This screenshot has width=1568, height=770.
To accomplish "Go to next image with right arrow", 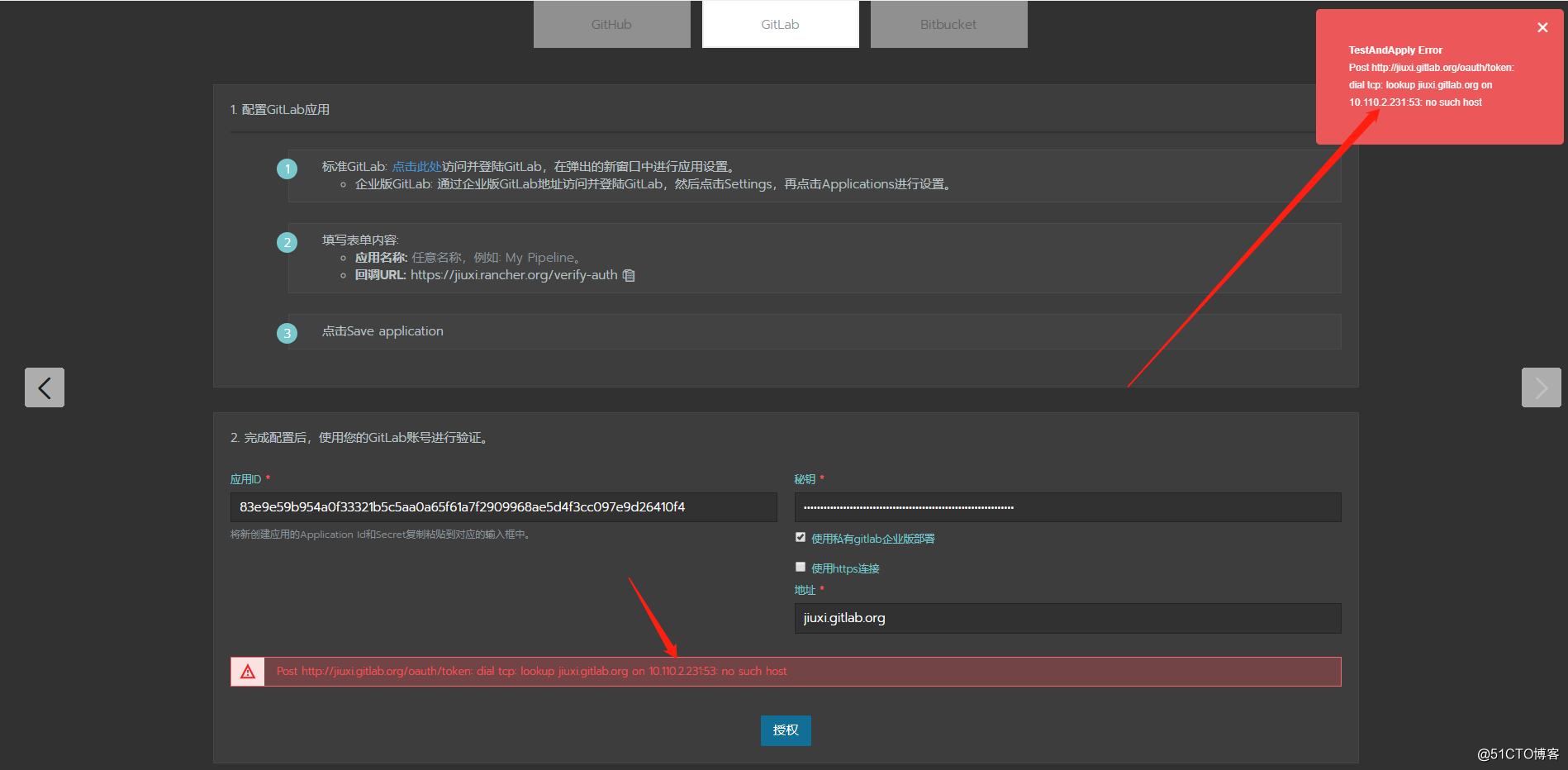I will tap(1541, 387).
